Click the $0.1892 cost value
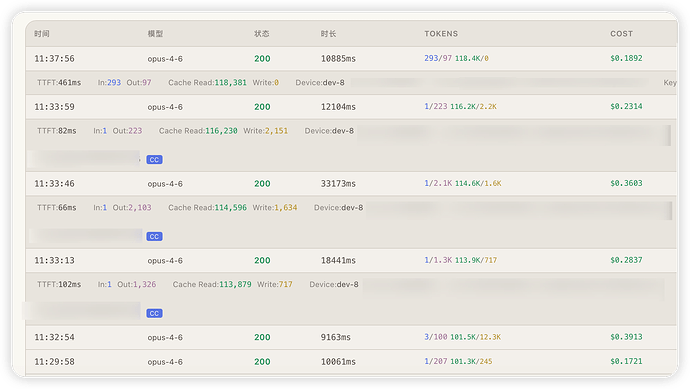 tap(626, 58)
